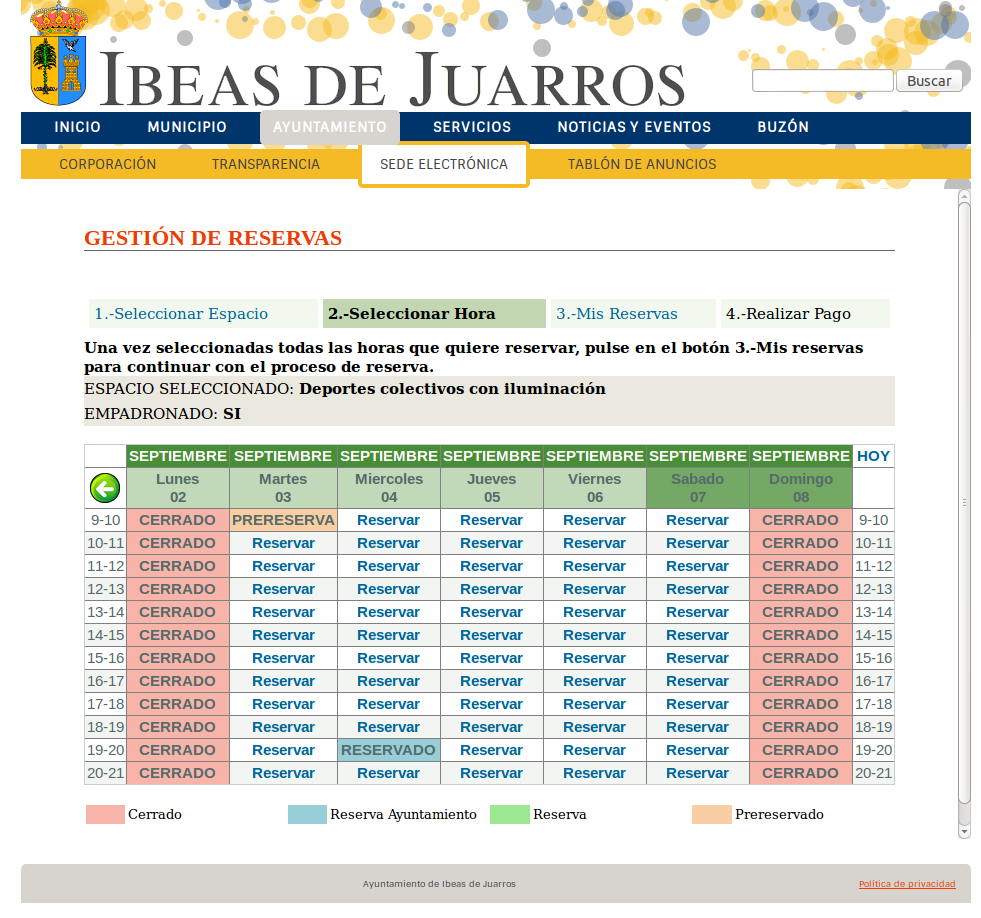Reserve Sabado 07 at 20-21
The height and width of the screenshot is (918, 981).
click(698, 773)
